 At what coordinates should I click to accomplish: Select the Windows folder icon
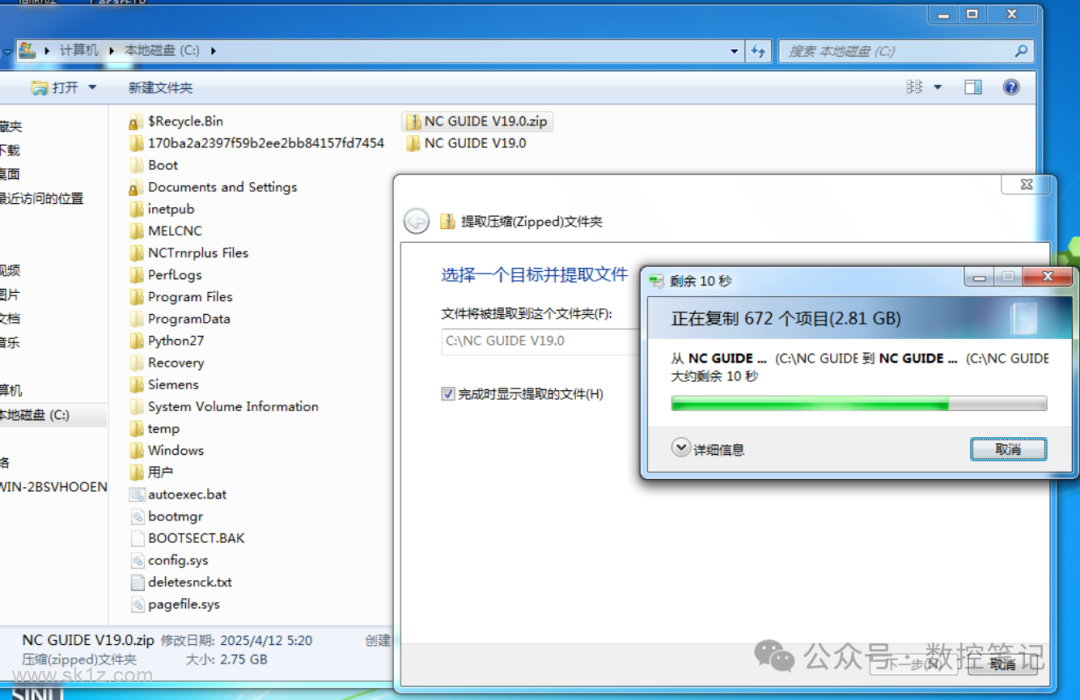pyautogui.click(x=136, y=451)
